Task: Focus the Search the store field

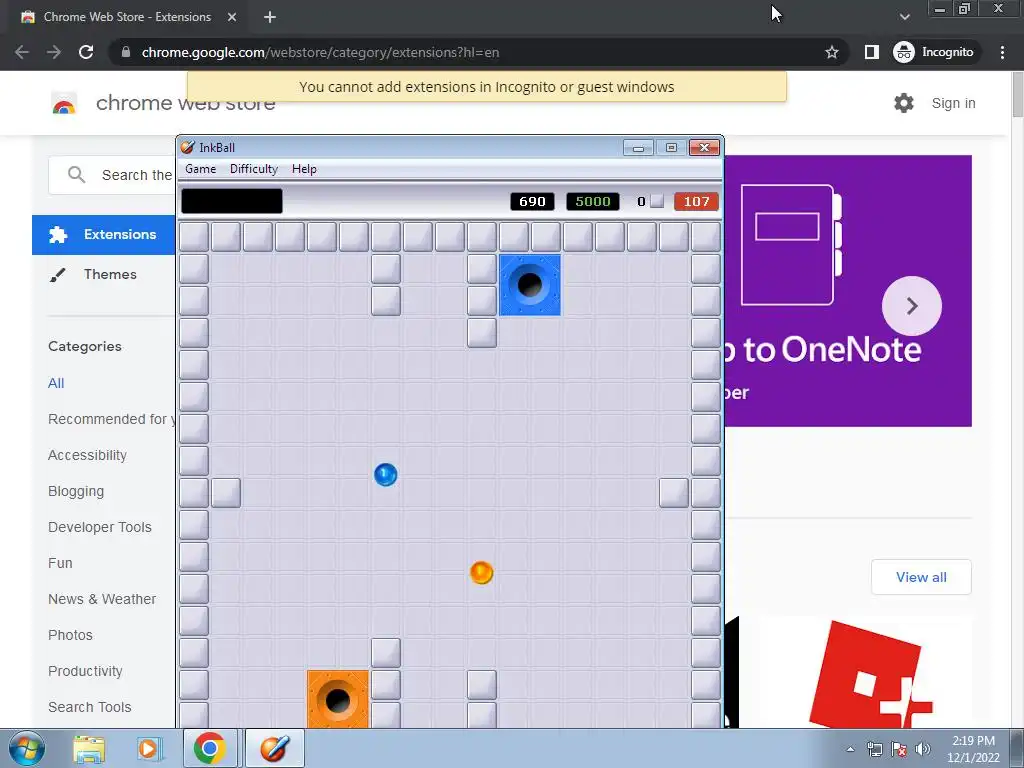Action: pyautogui.click(x=112, y=175)
